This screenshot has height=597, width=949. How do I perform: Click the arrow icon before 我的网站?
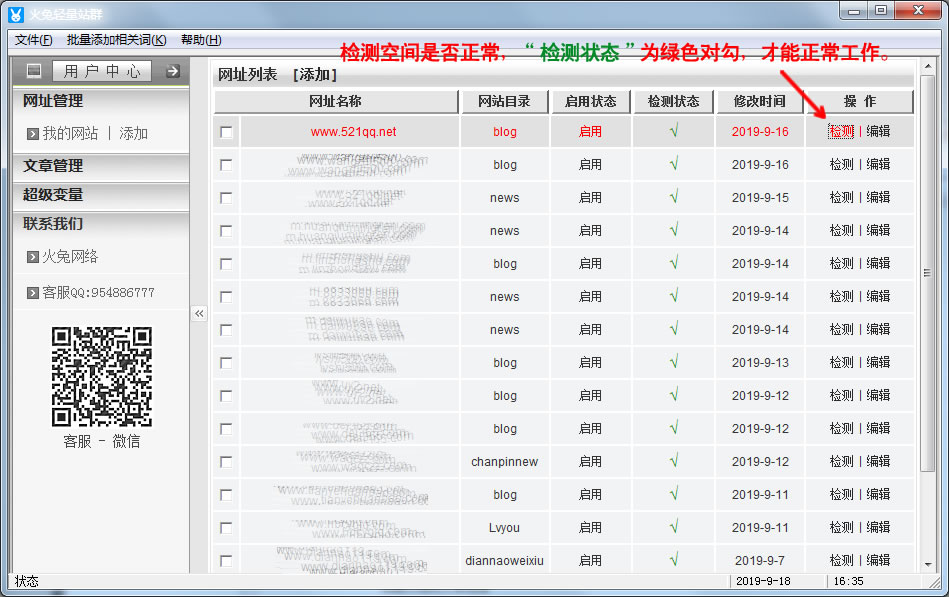(32, 133)
